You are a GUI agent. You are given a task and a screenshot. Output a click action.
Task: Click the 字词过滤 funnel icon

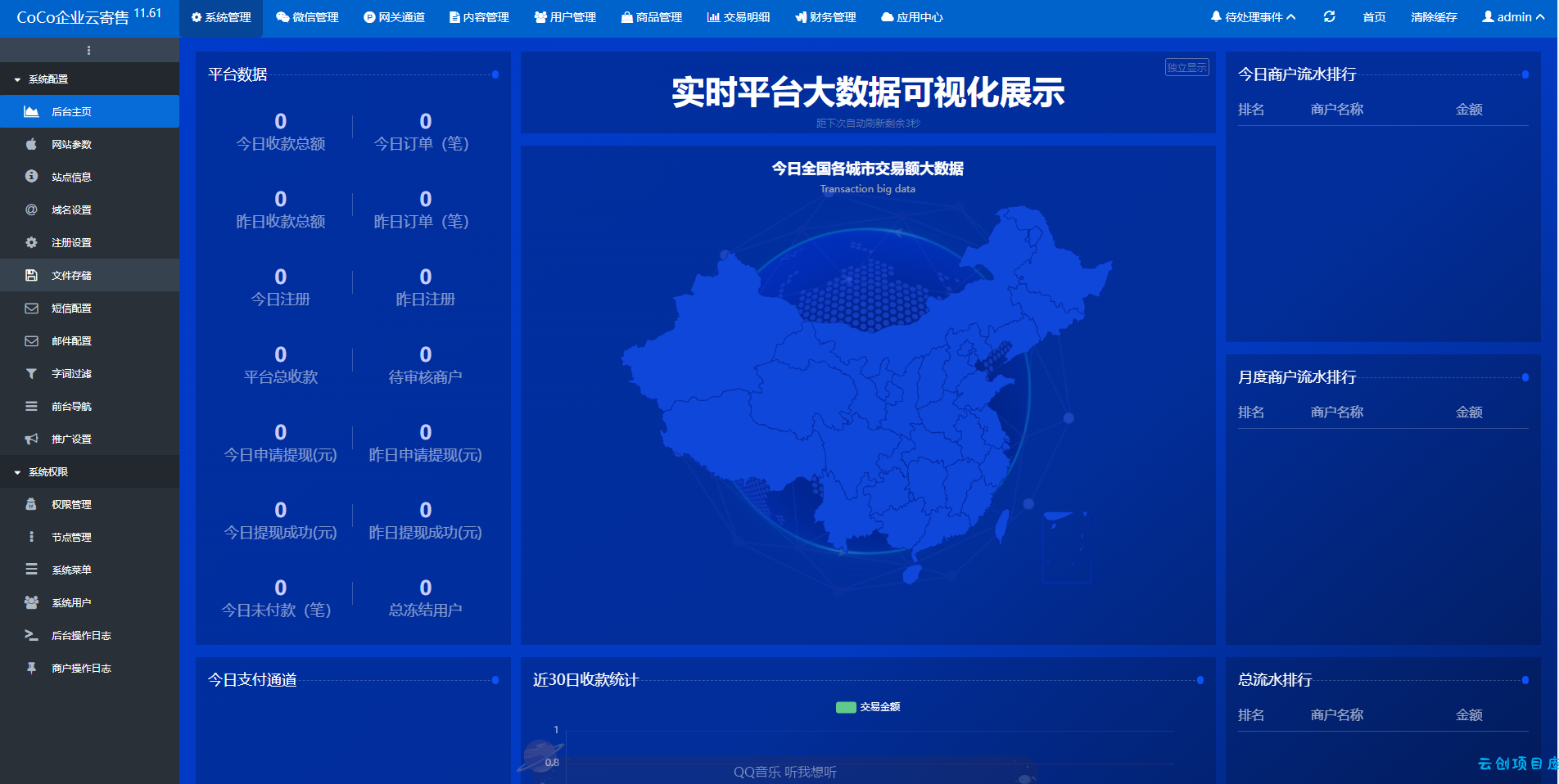point(31,373)
